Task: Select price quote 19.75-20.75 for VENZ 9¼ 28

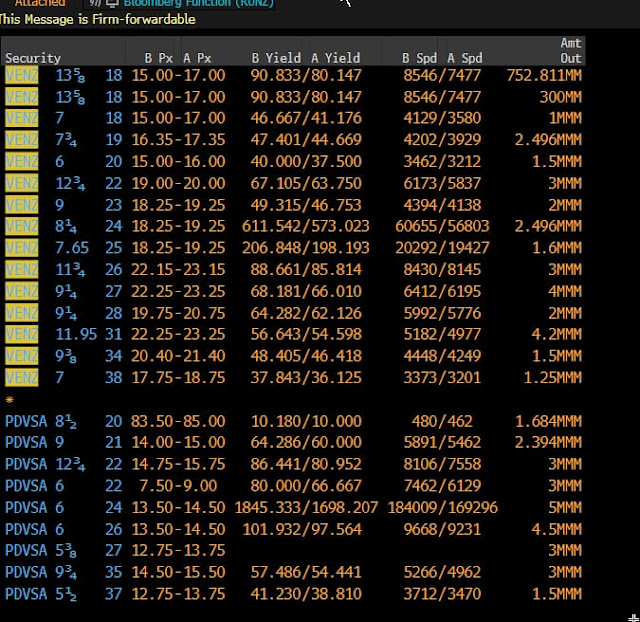Action: tap(178, 313)
